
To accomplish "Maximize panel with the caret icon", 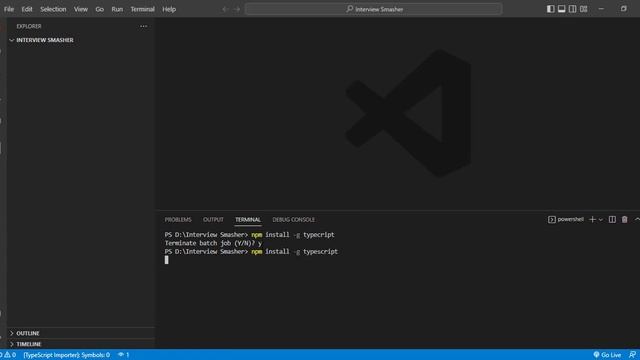I will pyautogui.click(x=637, y=220).
